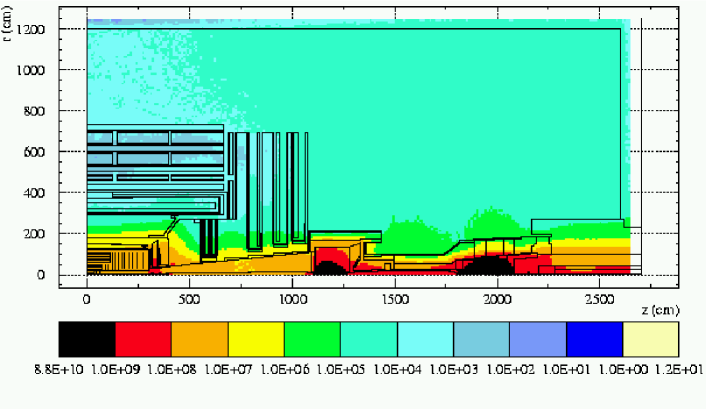Click the z (cm) axis title

click(661, 310)
